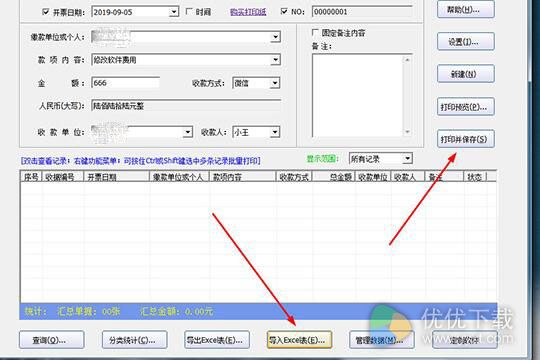Click the 新建(N) button
This screenshot has height=360, width=540.
[x=466, y=74]
